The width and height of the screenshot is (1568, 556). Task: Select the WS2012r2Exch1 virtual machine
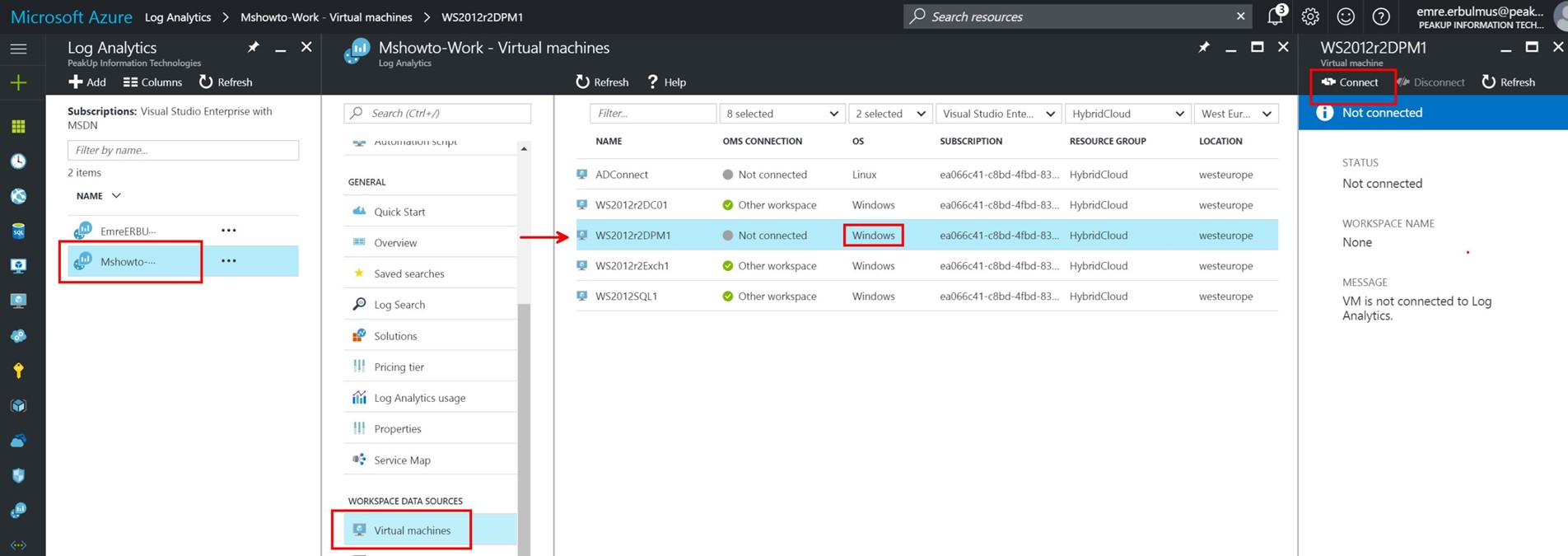(x=926, y=266)
